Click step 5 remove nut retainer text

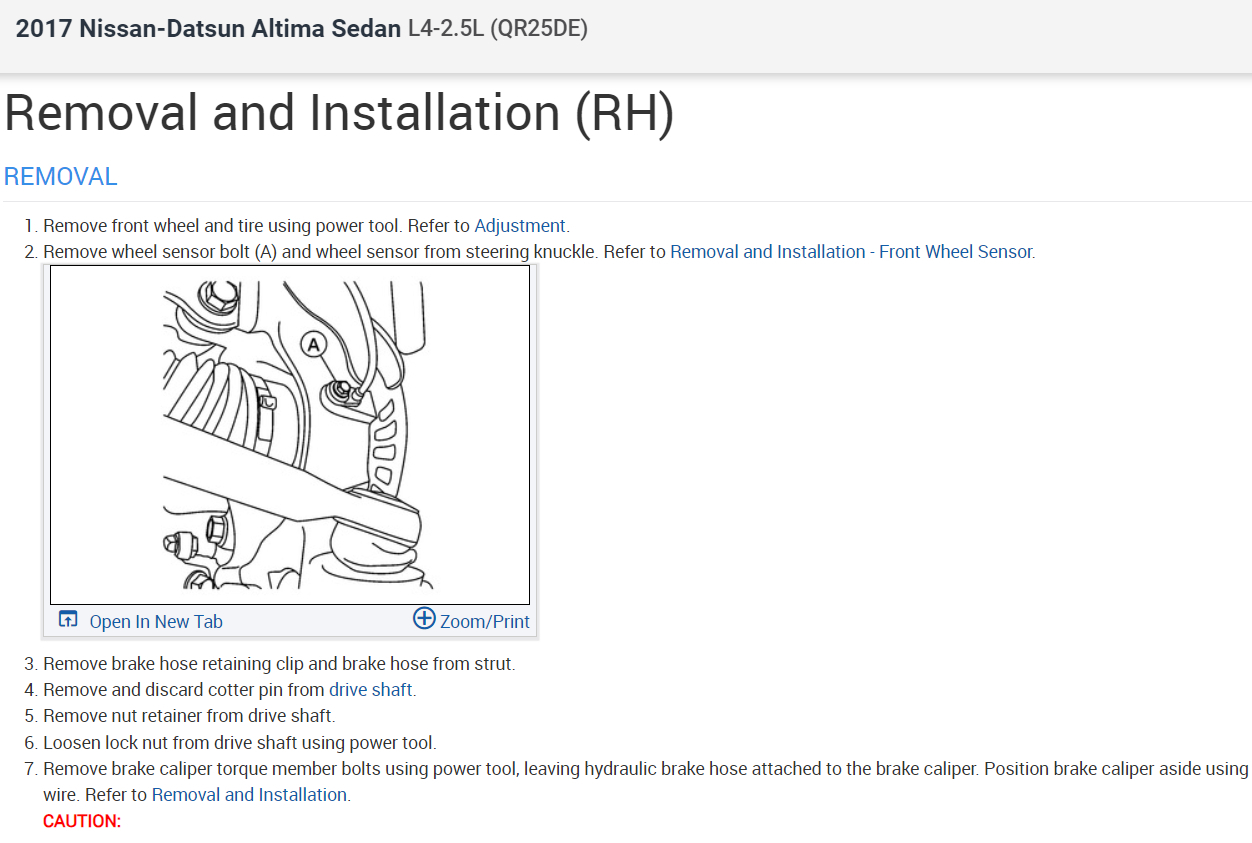(x=189, y=716)
